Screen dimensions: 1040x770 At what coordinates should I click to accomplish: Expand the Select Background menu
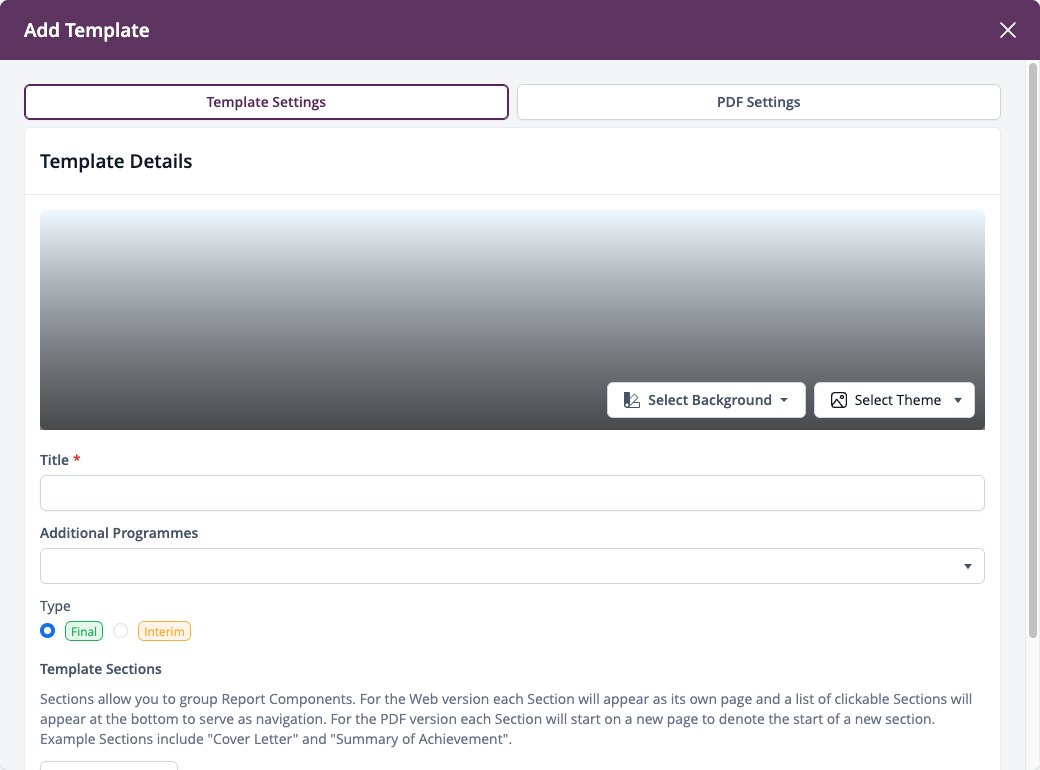pyautogui.click(x=706, y=400)
